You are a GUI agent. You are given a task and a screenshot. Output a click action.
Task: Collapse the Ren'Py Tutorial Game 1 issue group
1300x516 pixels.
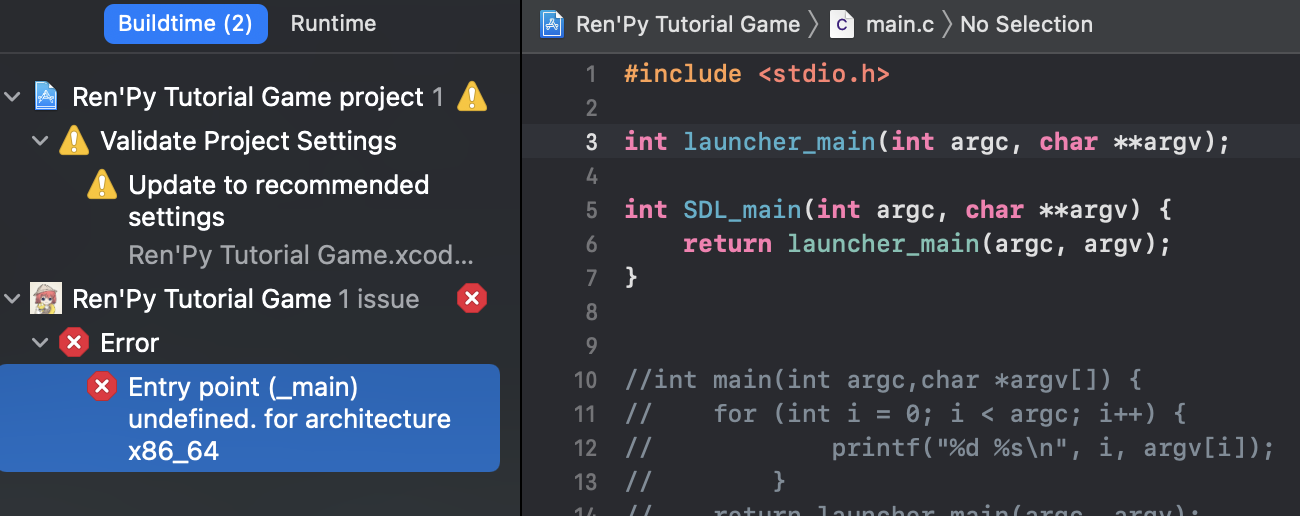12,299
